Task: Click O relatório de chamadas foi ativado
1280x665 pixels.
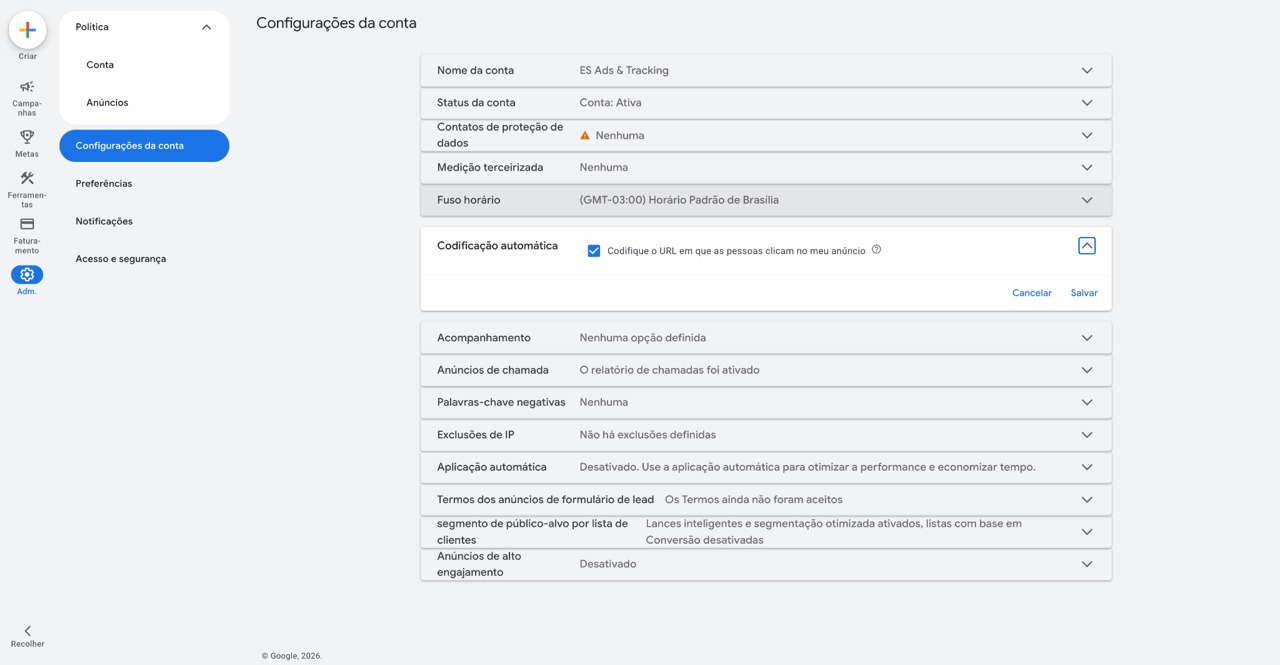Action: tap(670, 370)
